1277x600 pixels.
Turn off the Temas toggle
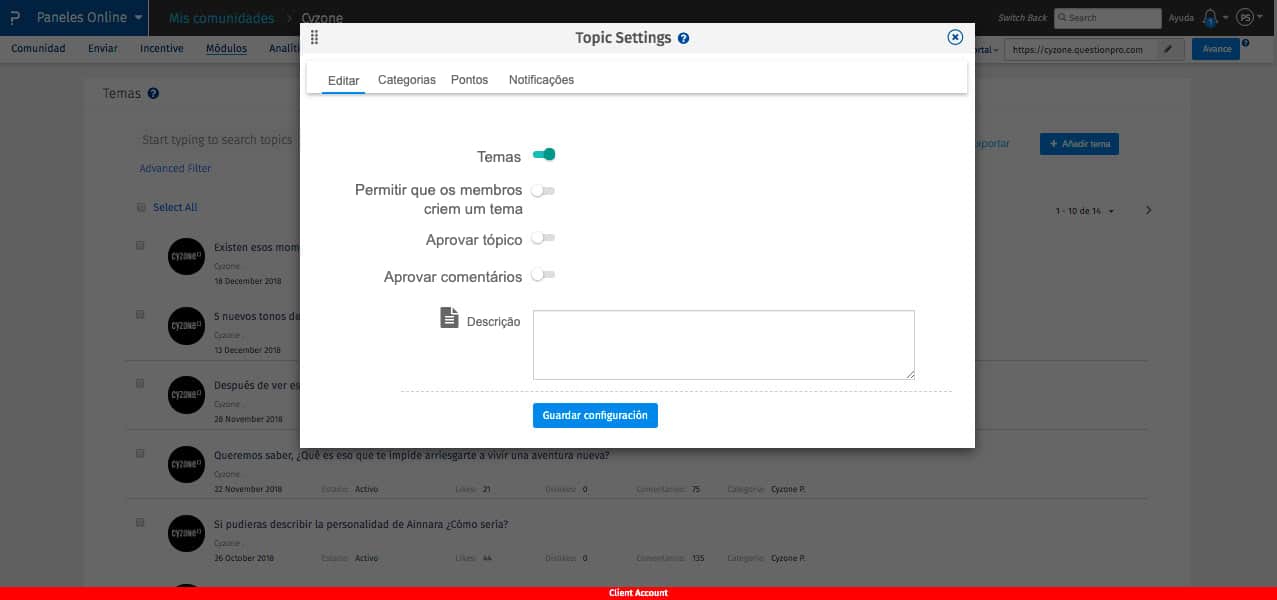[544, 155]
